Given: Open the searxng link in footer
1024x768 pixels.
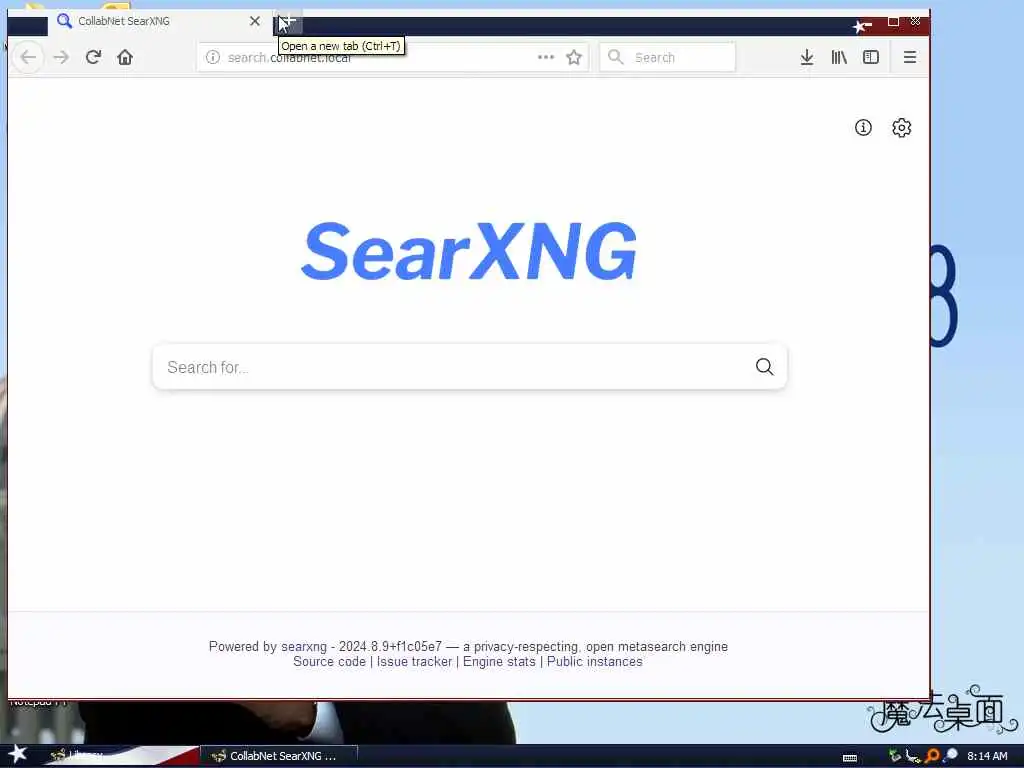Looking at the screenshot, I should [304, 647].
